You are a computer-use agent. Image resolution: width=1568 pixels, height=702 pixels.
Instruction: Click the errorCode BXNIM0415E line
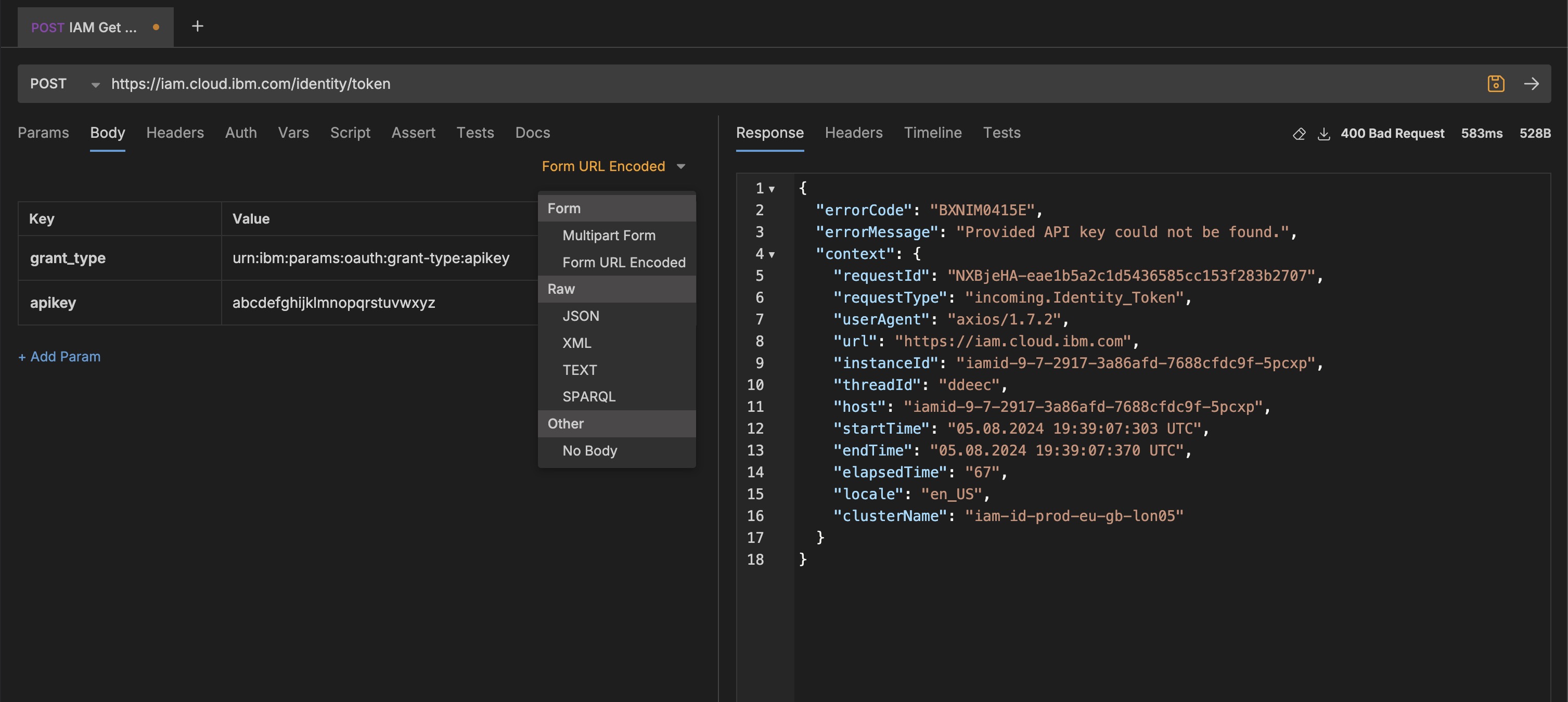click(929, 211)
